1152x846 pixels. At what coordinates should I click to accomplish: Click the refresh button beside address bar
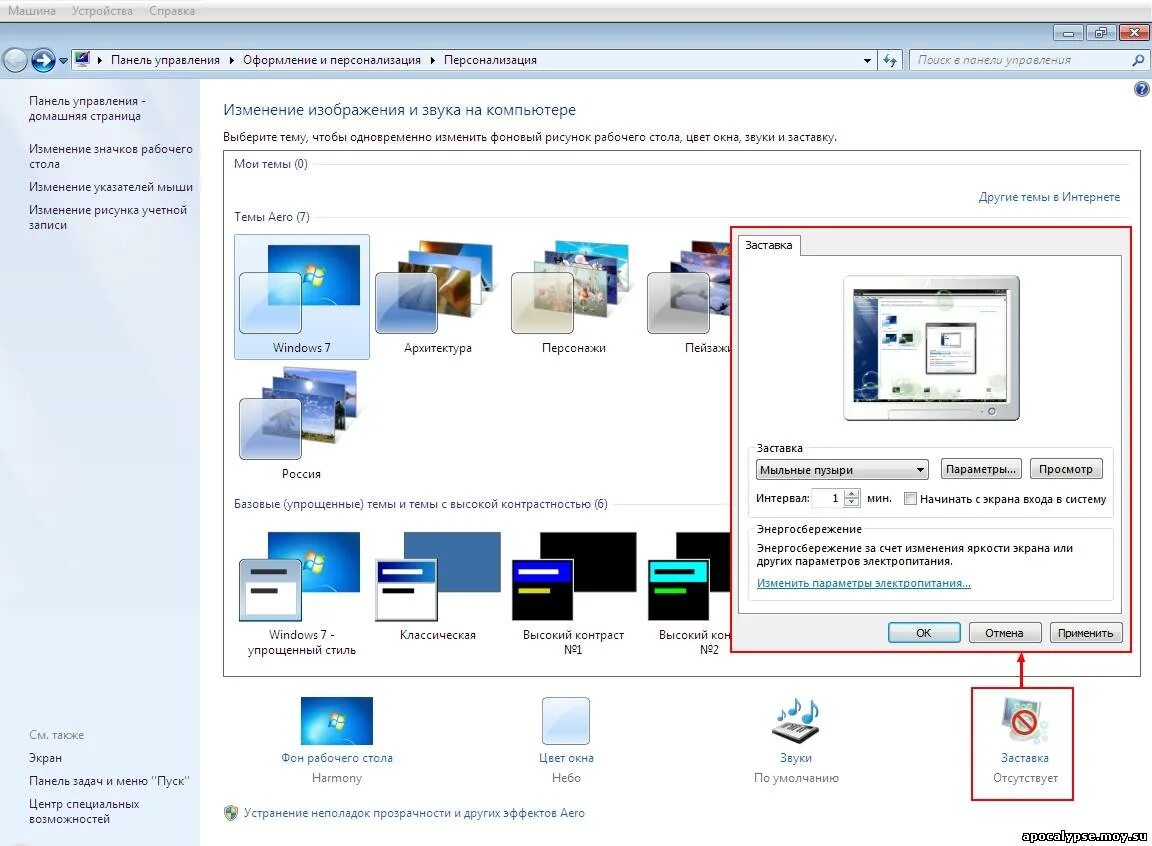[890, 60]
